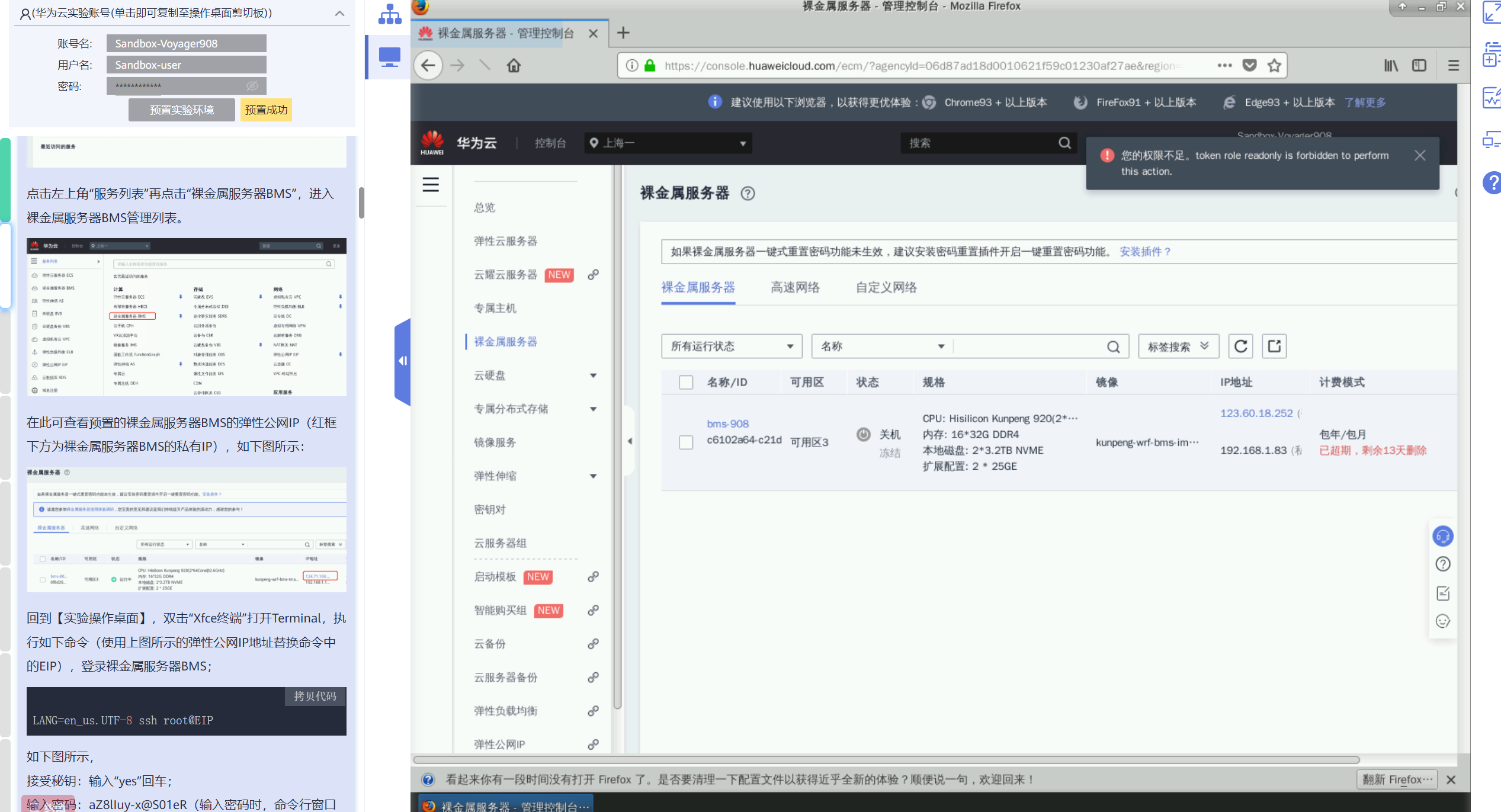1501x812 pixels.
Task: Select the bms-908 row checkbox
Action: click(x=686, y=442)
